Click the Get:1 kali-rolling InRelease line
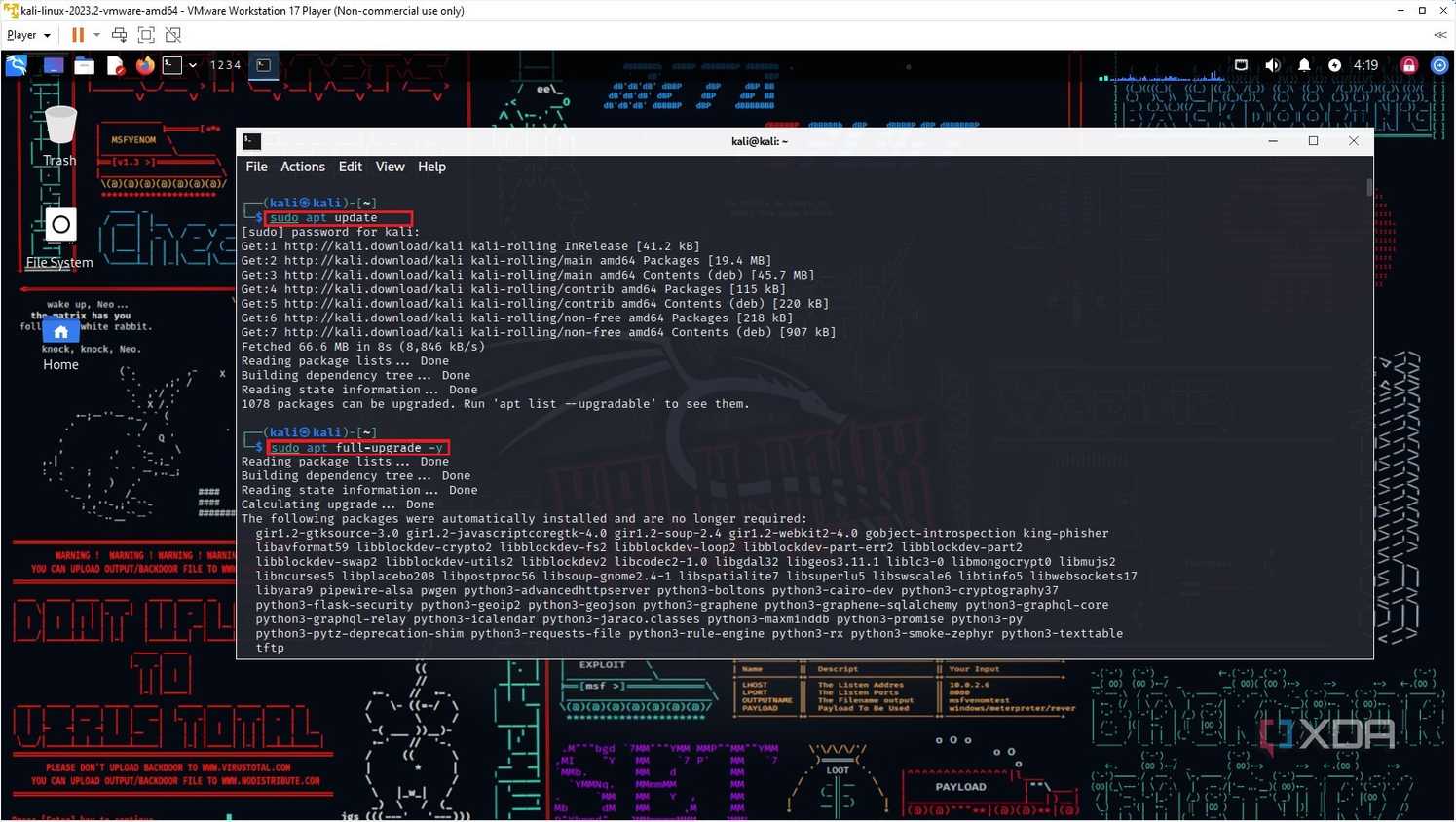 [470, 246]
